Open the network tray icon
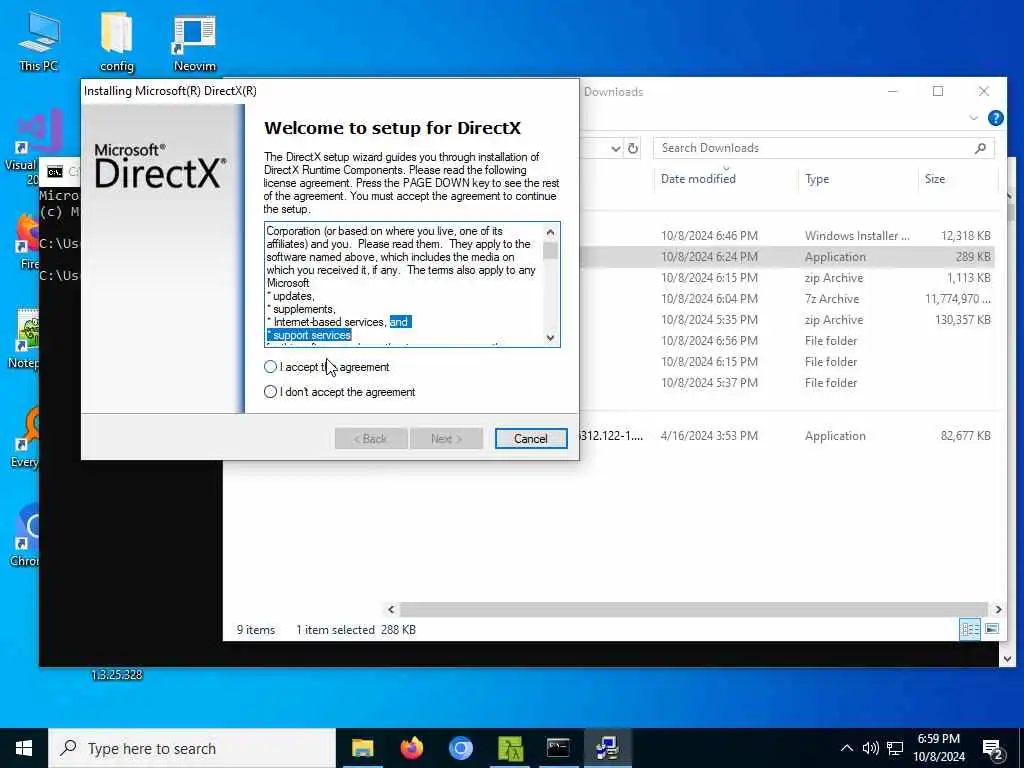This screenshot has height=768, width=1024. [x=895, y=748]
